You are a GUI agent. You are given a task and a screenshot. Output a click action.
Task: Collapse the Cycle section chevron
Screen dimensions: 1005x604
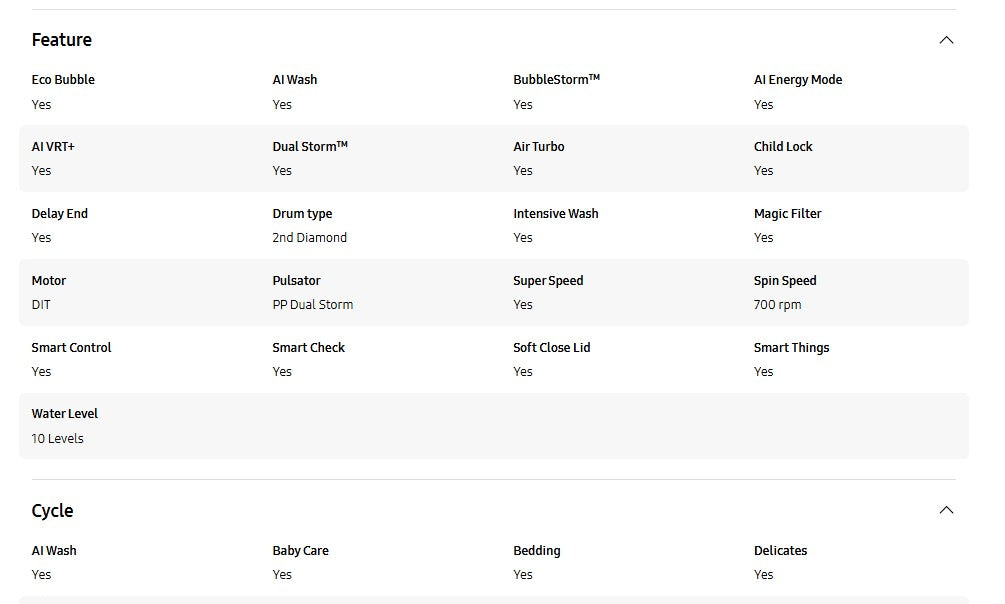946,511
